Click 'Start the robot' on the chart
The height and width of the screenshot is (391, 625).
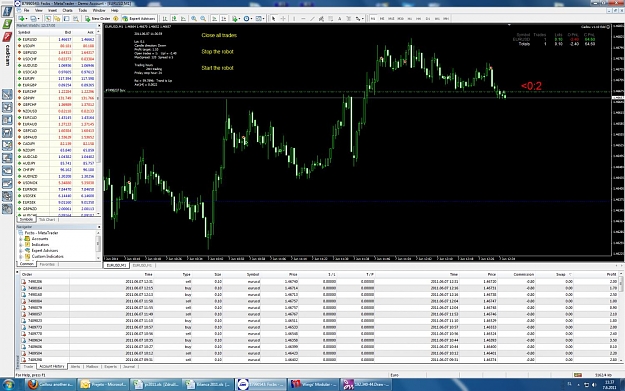click(217, 68)
